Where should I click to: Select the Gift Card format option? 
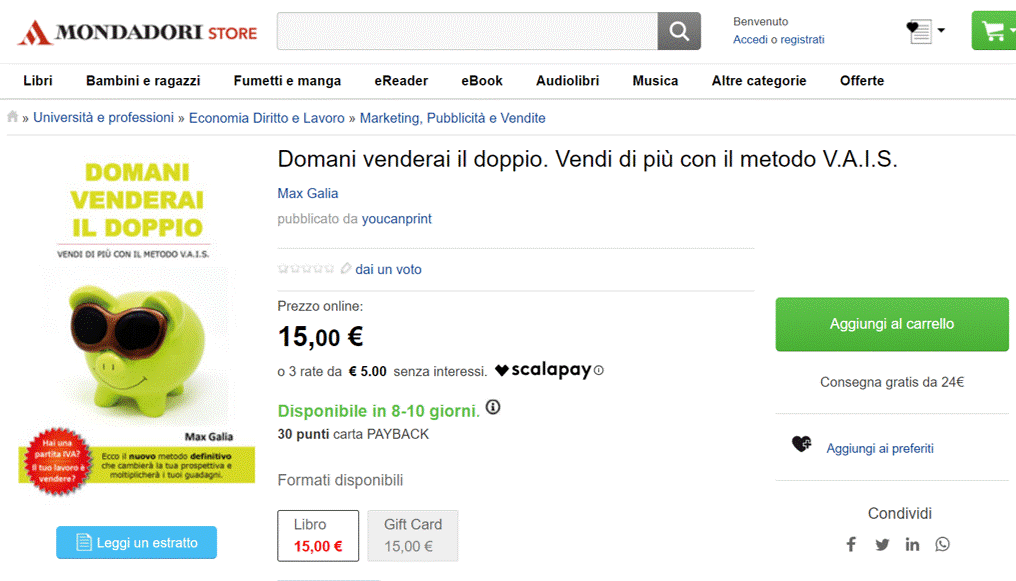[413, 535]
